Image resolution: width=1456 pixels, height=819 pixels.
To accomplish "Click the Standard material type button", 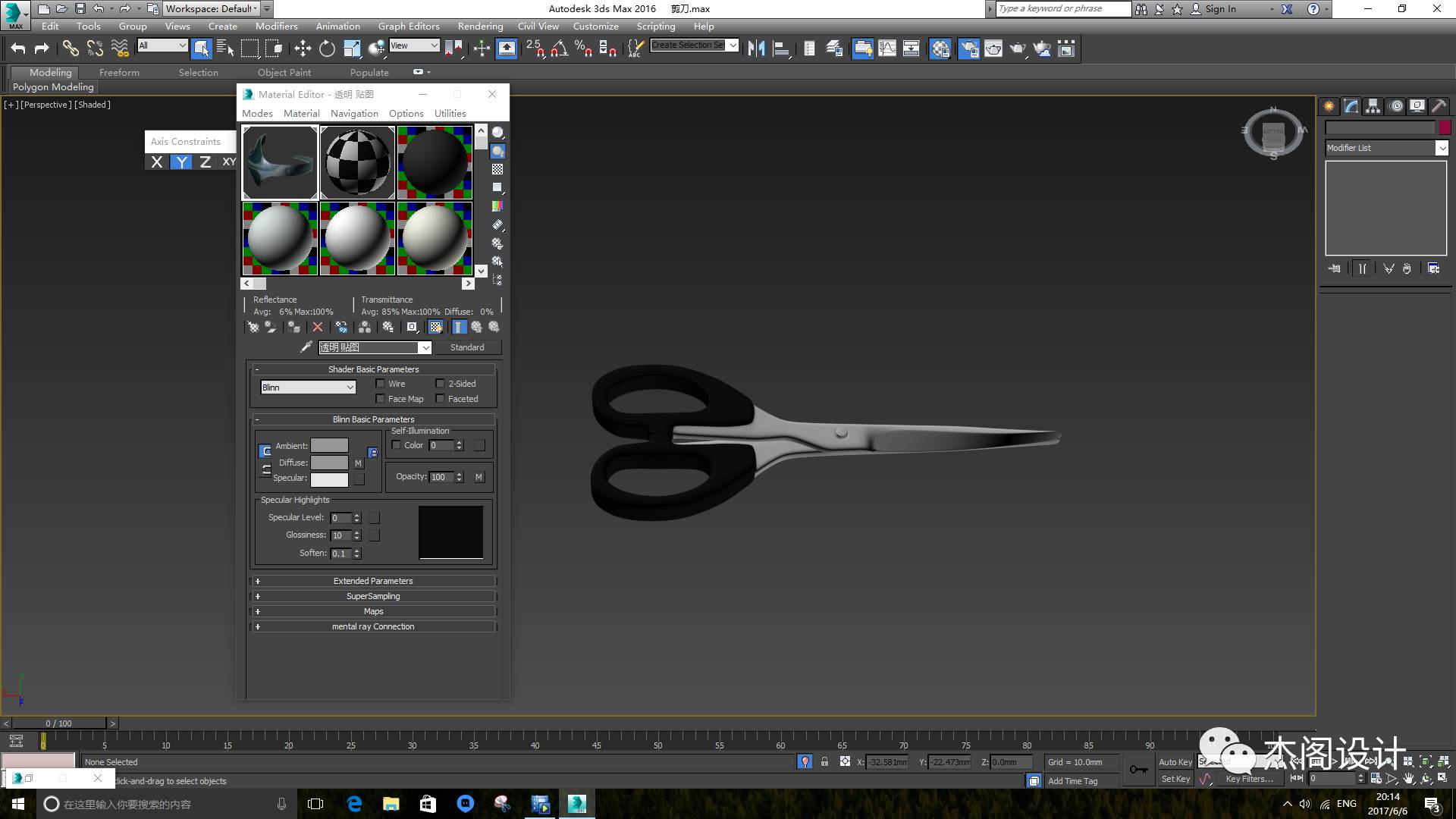I will coord(467,347).
